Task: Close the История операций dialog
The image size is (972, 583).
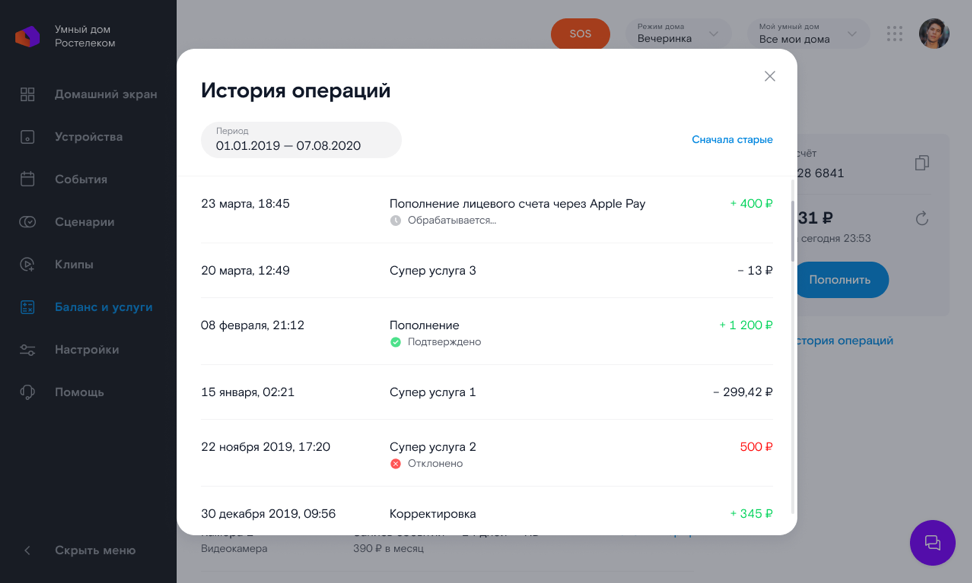Action: 769,76
